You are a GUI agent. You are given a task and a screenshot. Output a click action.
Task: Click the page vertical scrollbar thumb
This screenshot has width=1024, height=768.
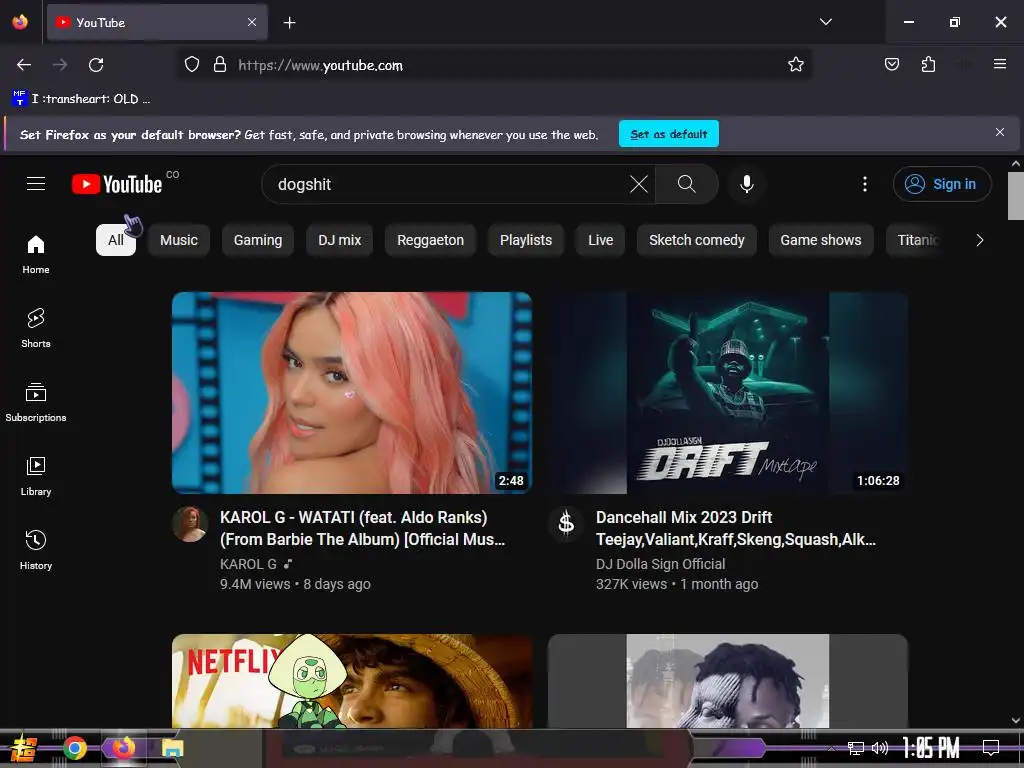tap(1016, 196)
